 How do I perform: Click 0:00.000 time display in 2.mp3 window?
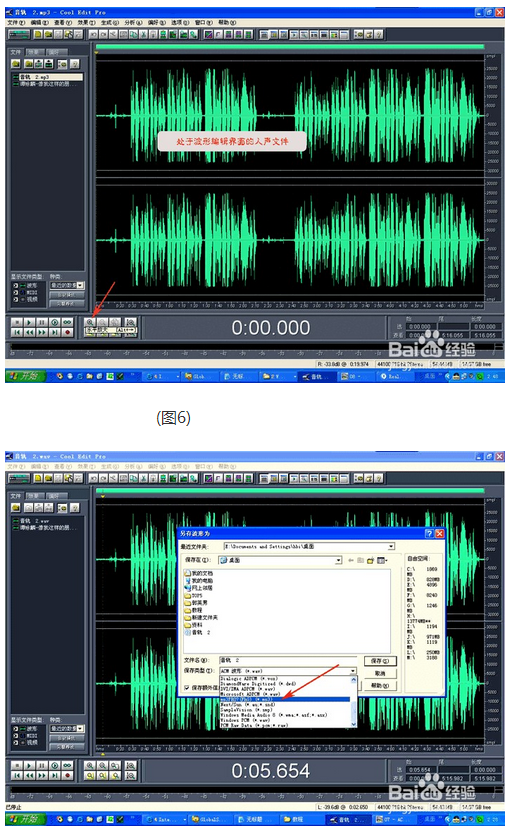tap(271, 328)
